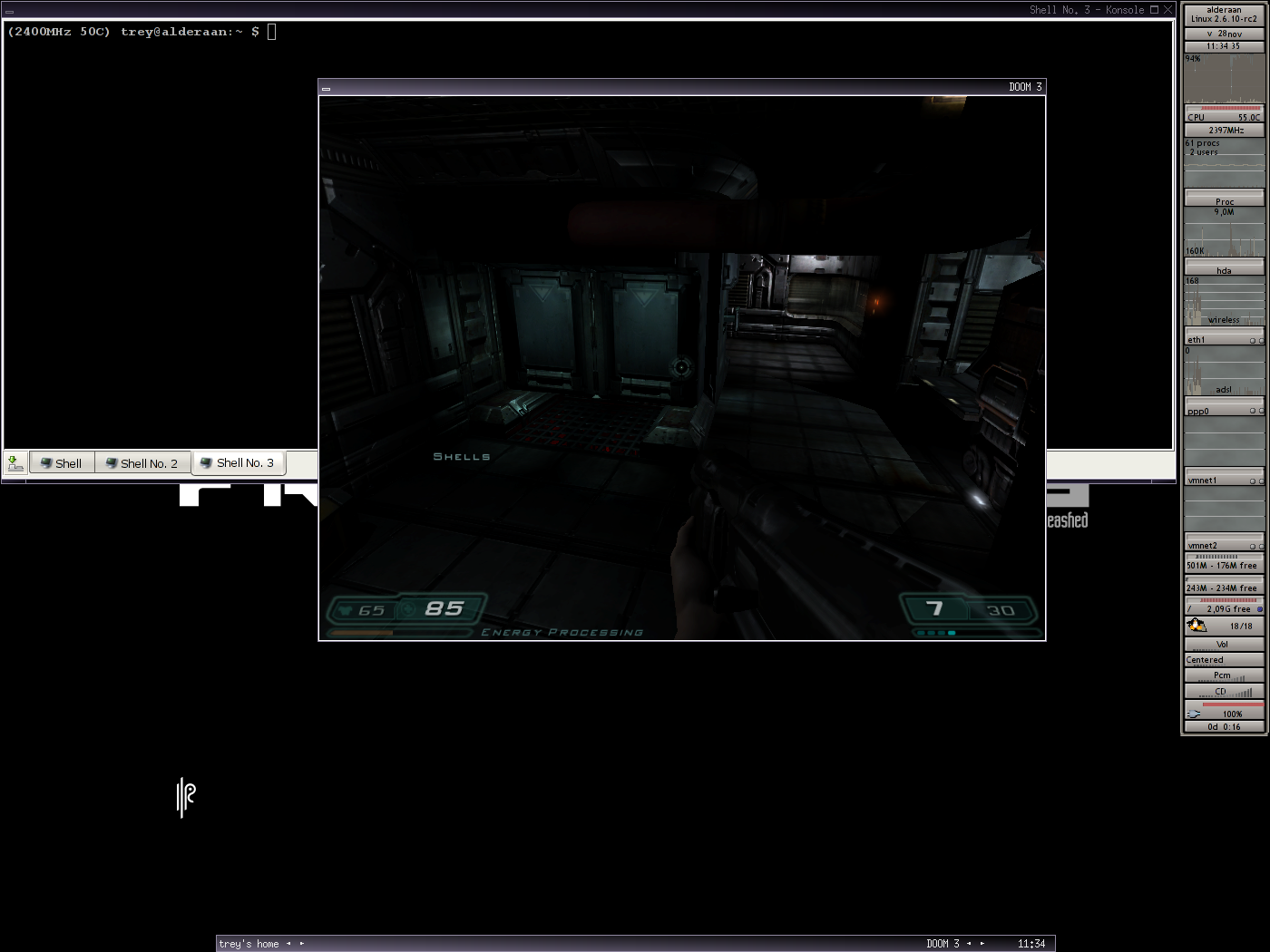Switch to the Shell No. 2 tab

click(x=142, y=463)
